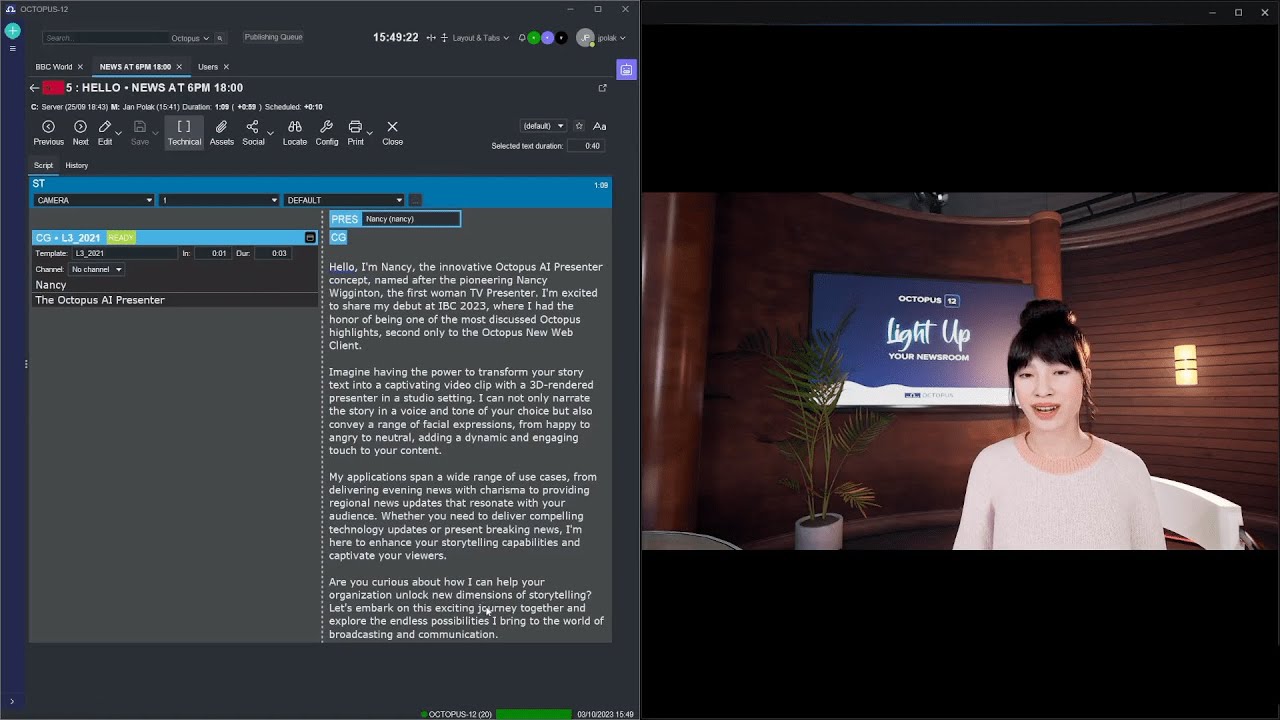
Task: Open the camera number 1 dropdown
Action: click(x=219, y=200)
